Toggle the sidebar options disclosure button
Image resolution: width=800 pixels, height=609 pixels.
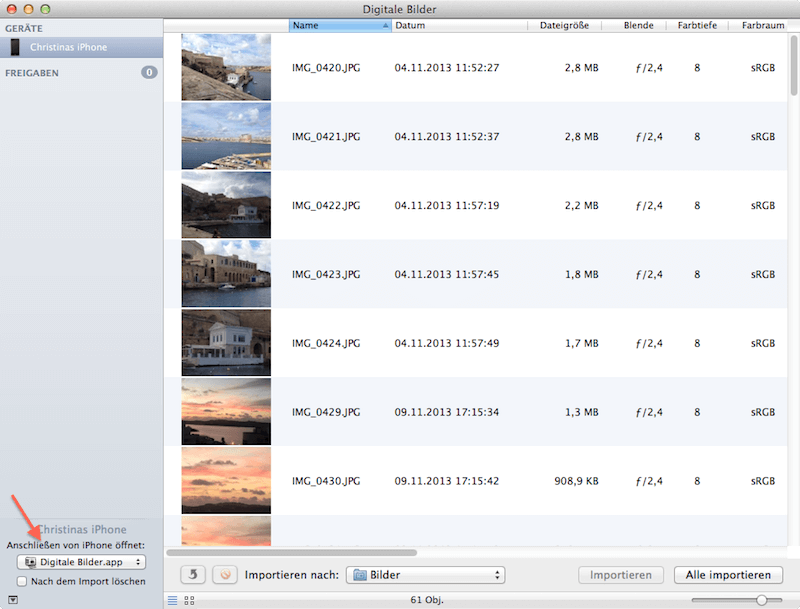pyautogui.click(x=11, y=600)
